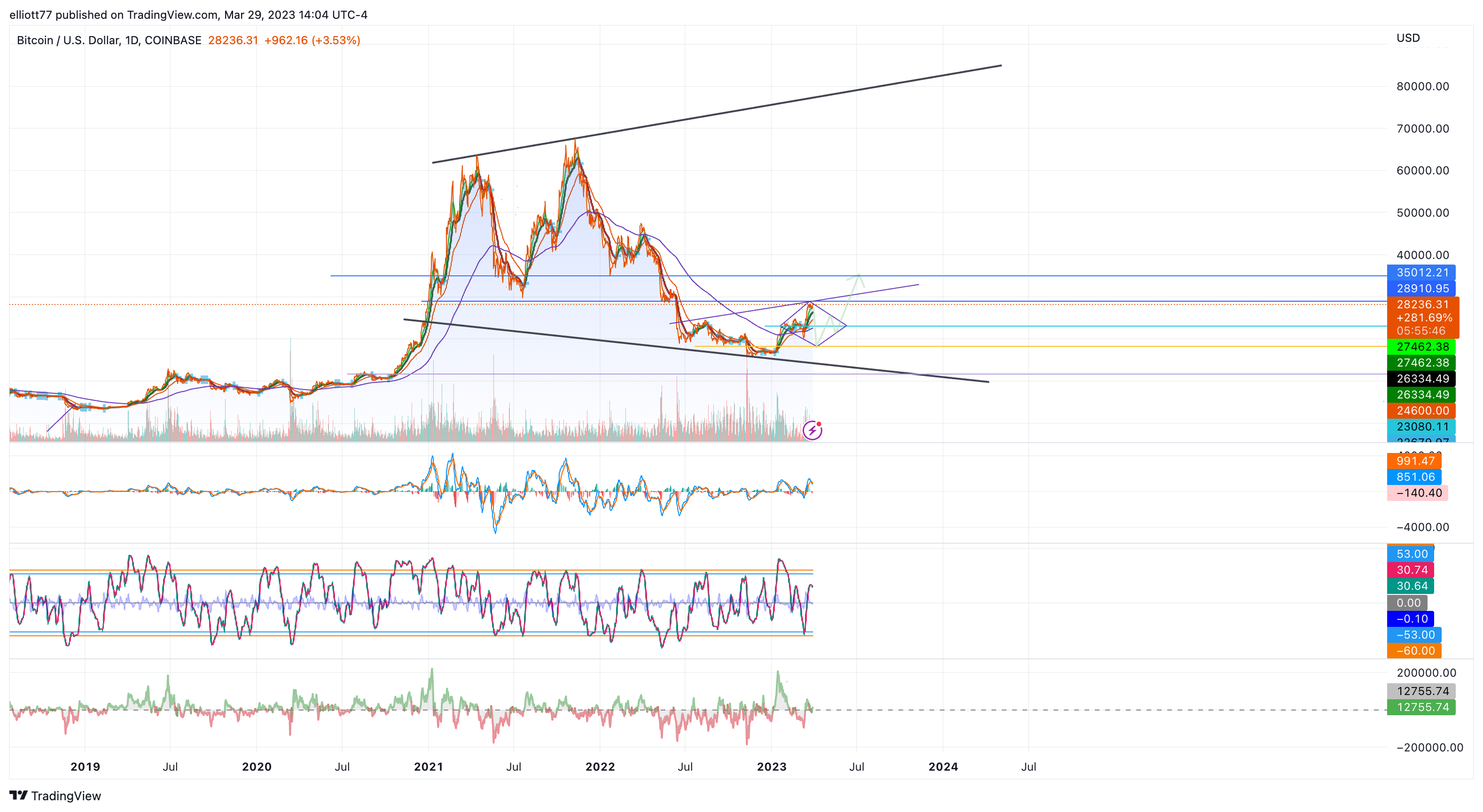Viewport: 1483px width, 812px height.
Task: Click the blue 53.00 oscillator level tag
Action: click(1411, 554)
